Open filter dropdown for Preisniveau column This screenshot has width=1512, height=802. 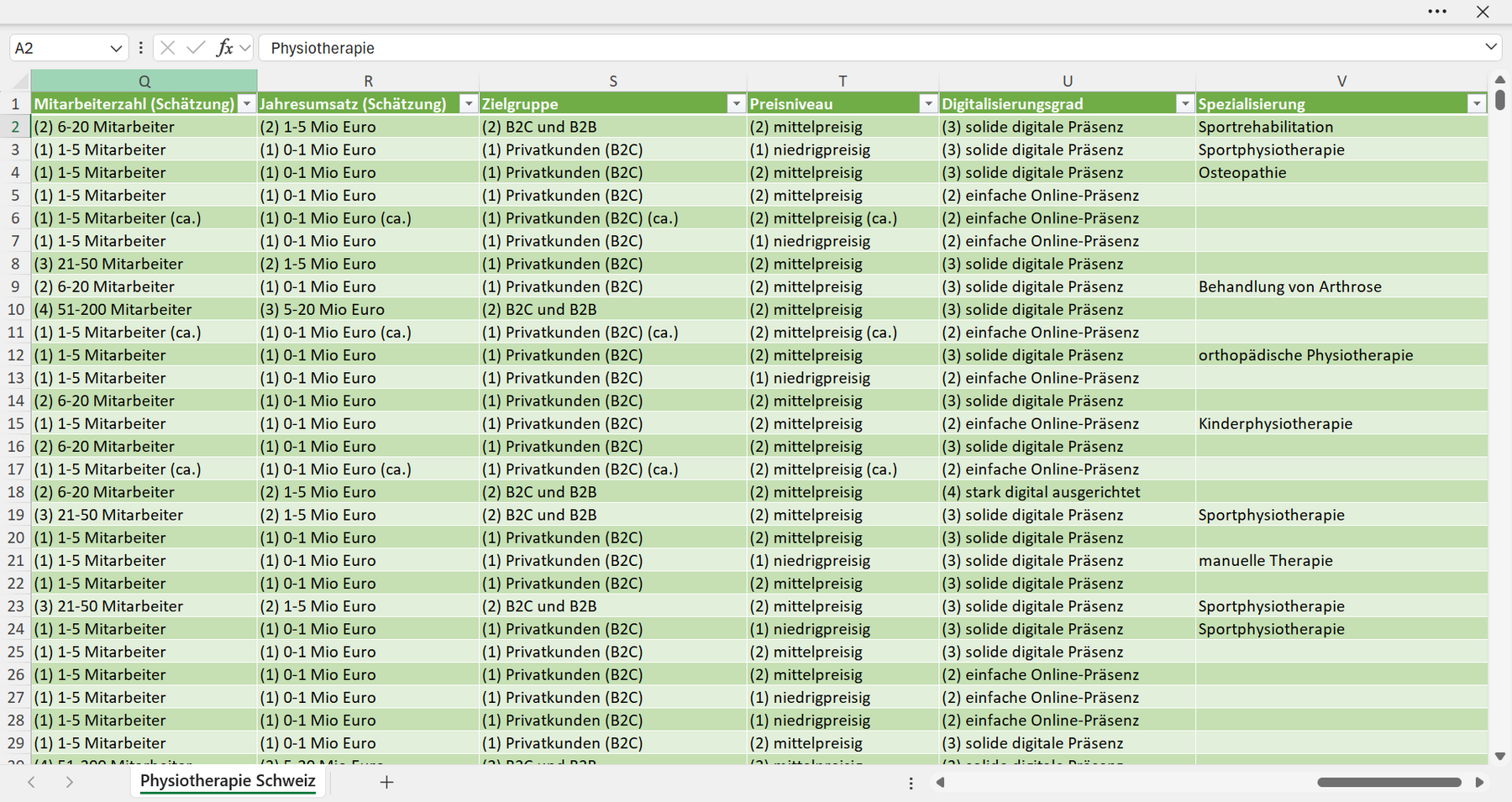[x=928, y=104]
